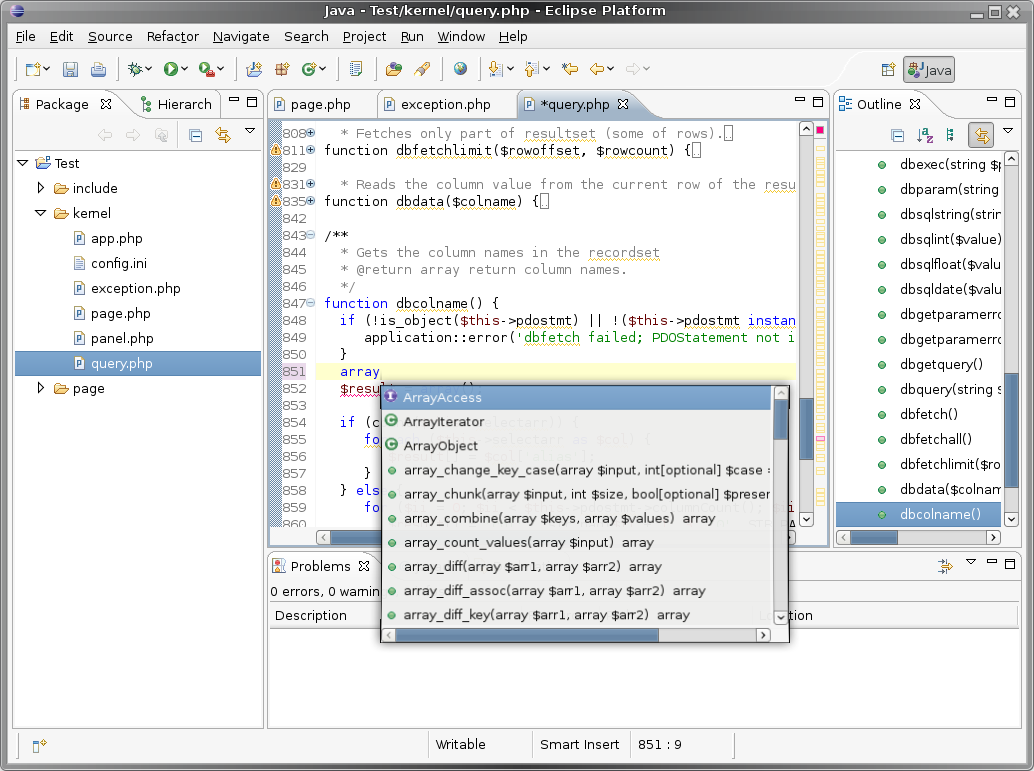
Task: Switch to the Java perspective button
Action: pyautogui.click(x=928, y=70)
